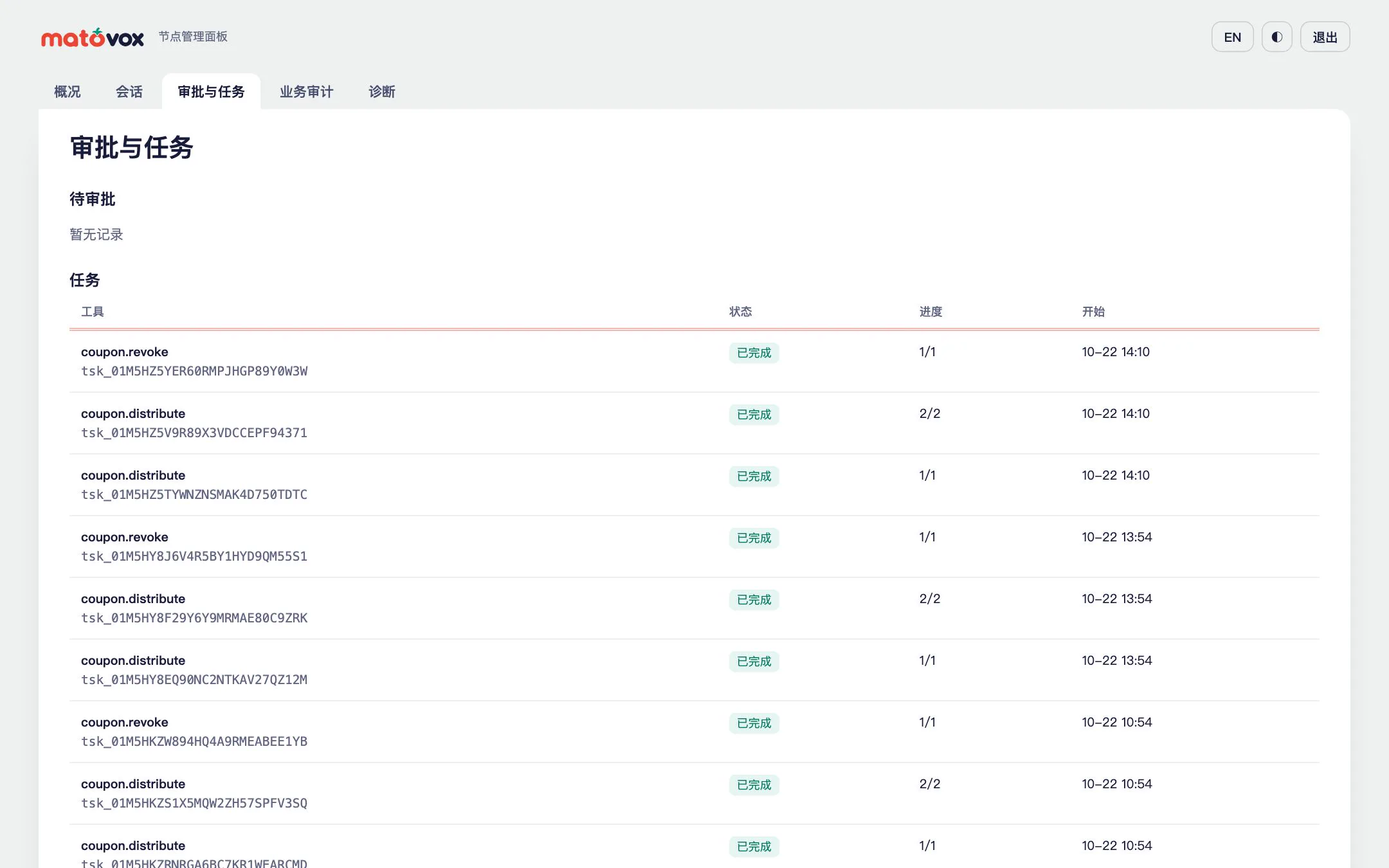The width and height of the screenshot is (1389, 868).
Task: Select task ID tsk_01M5HY8F29Y6Y9MRMAE80C9ZRK
Action: click(194, 618)
